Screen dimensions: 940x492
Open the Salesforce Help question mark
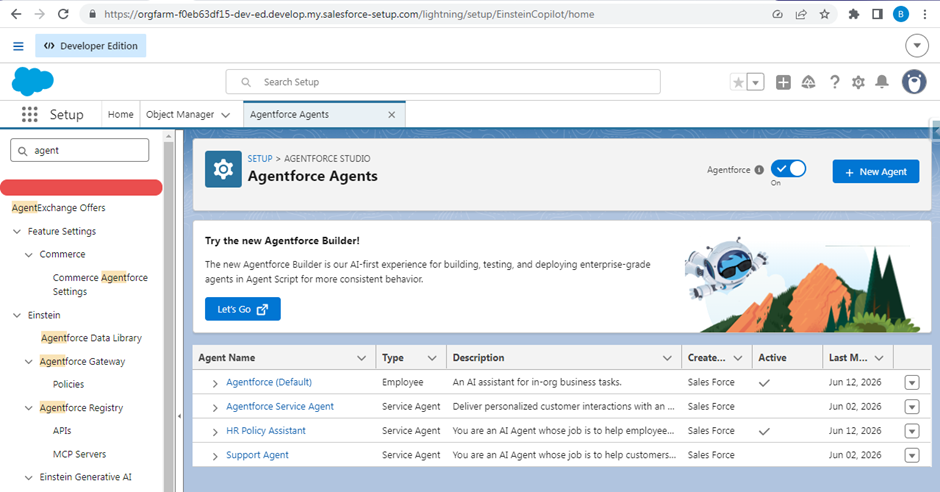(834, 82)
